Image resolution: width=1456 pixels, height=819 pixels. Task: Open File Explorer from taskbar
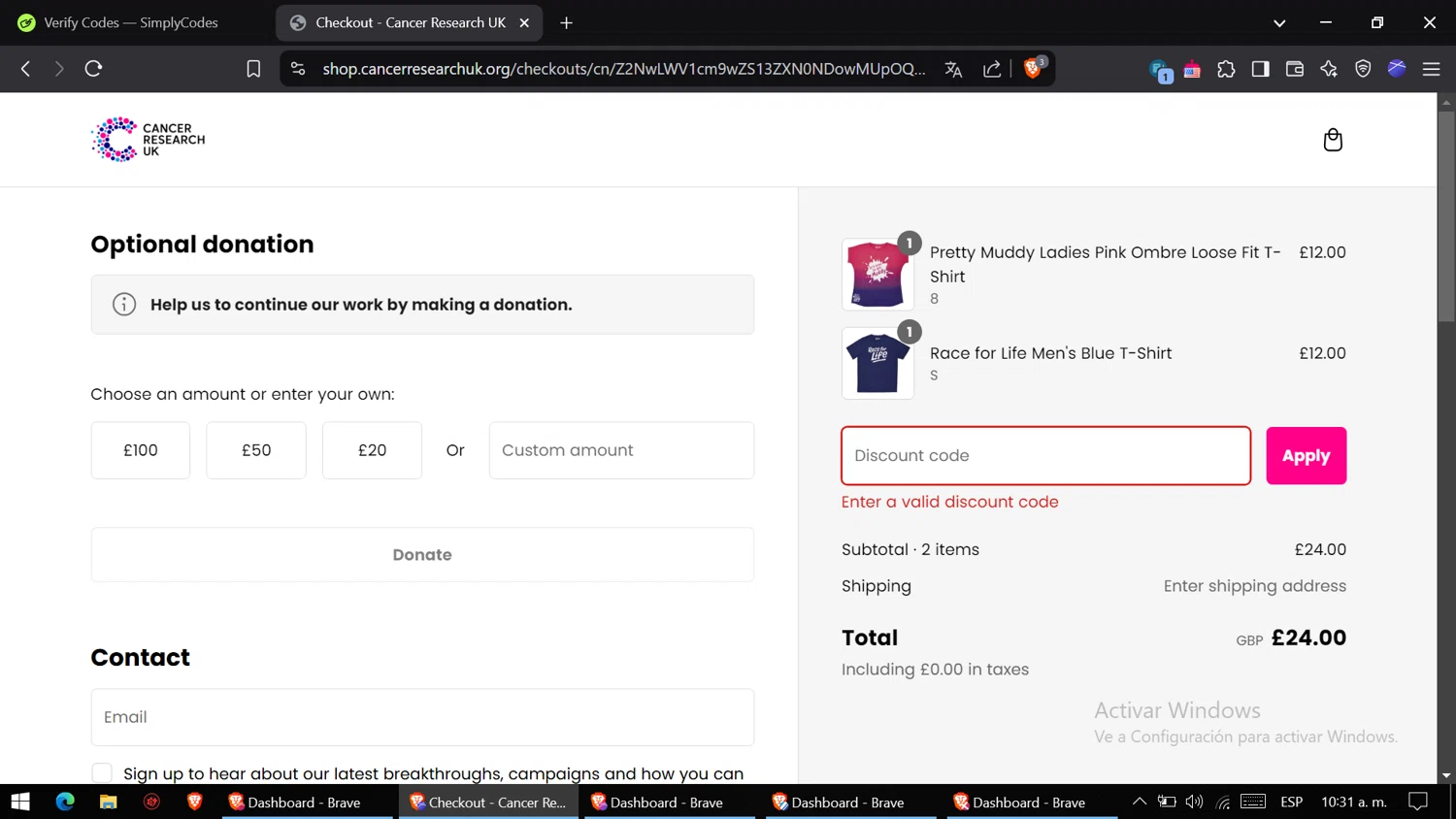(x=108, y=803)
